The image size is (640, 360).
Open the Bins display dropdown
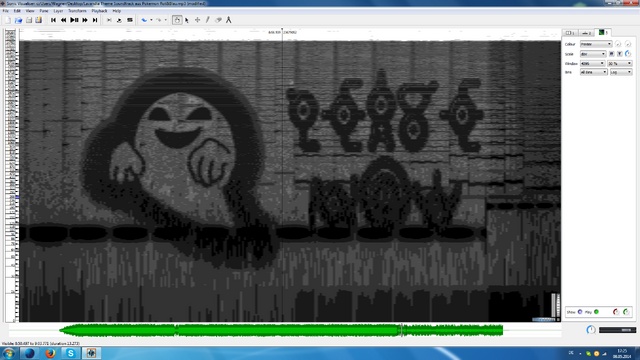tap(594, 72)
